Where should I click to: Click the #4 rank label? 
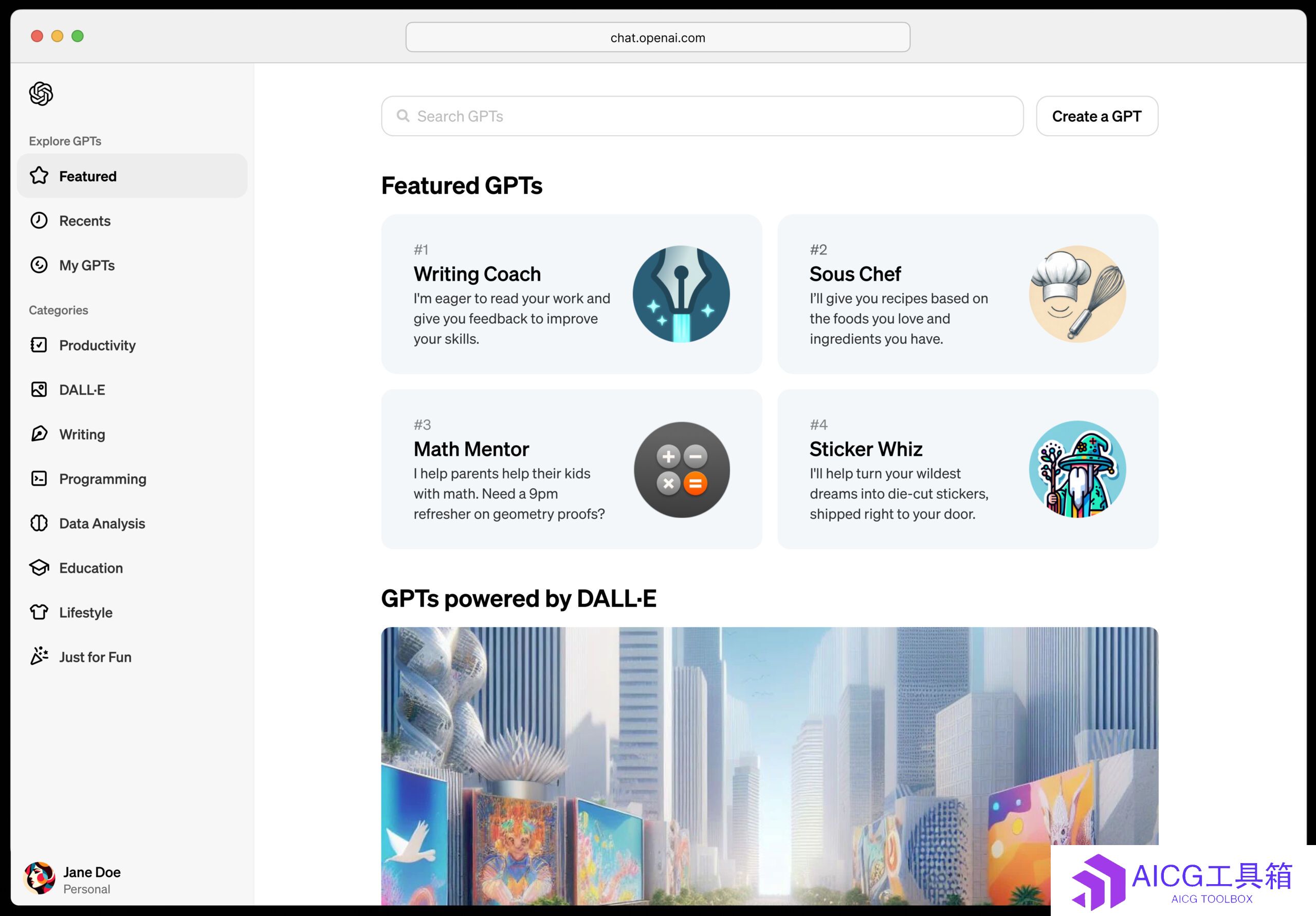[818, 425]
